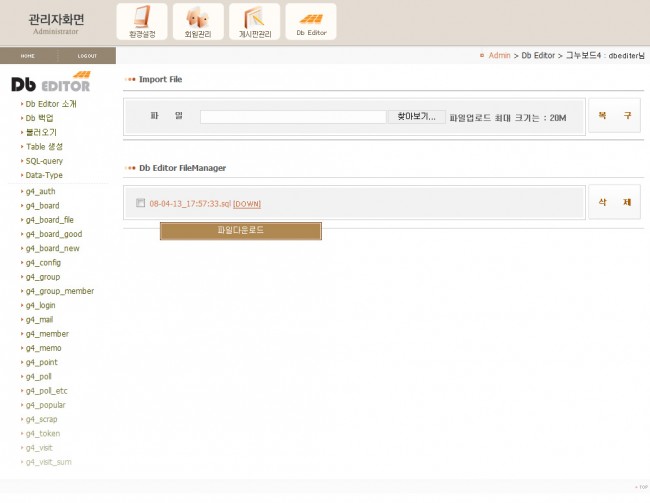Open the 환경설정 settings icon
This screenshot has width=650, height=503.
[142, 21]
